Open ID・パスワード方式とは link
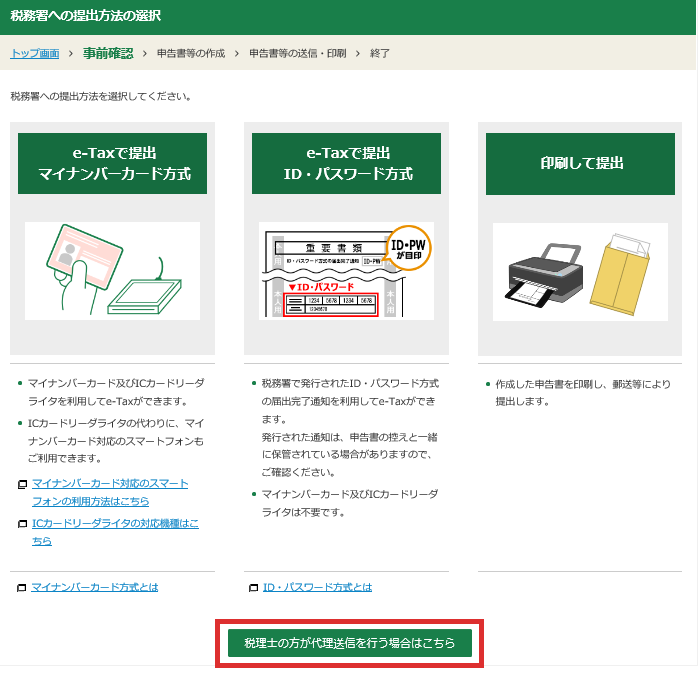This screenshot has height=680, width=700. tap(317, 587)
